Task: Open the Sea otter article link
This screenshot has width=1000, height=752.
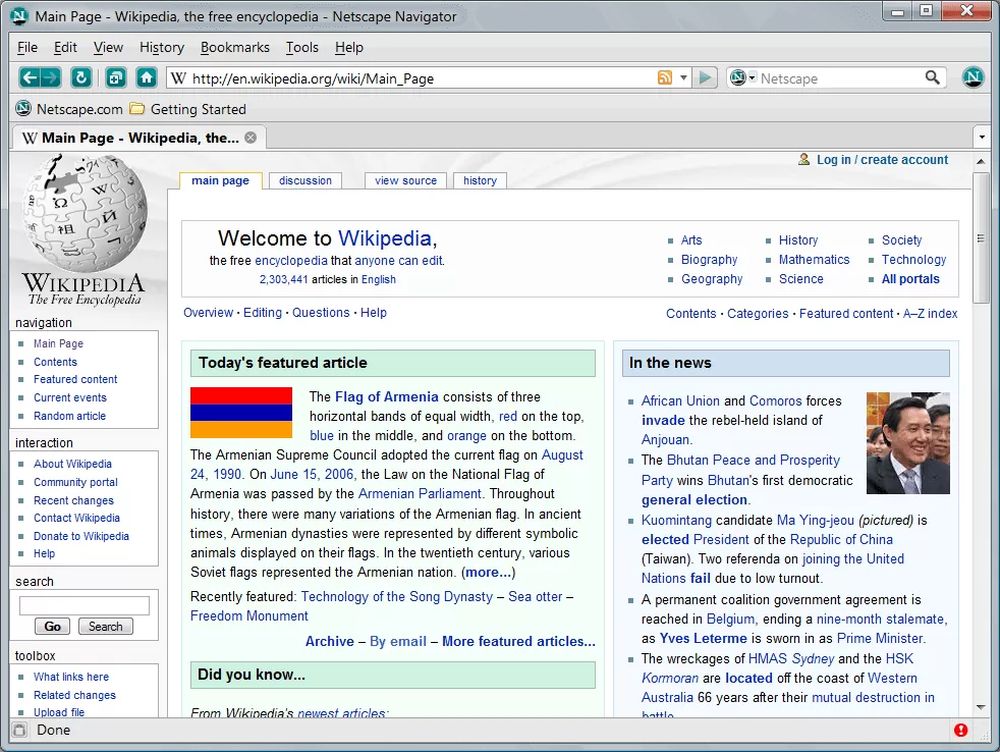Action: point(535,596)
